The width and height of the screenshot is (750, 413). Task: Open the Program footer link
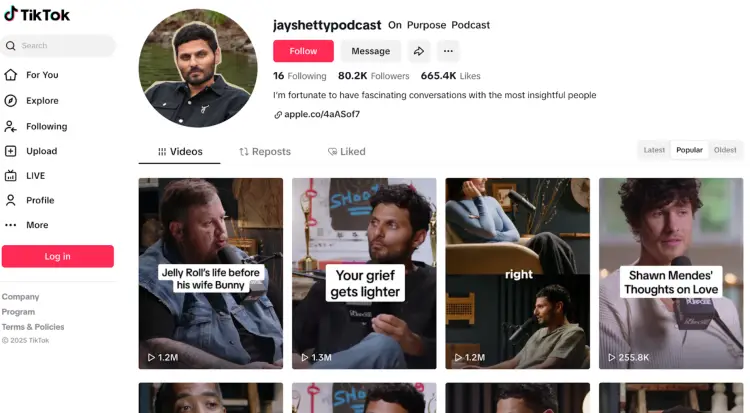[x=18, y=312]
